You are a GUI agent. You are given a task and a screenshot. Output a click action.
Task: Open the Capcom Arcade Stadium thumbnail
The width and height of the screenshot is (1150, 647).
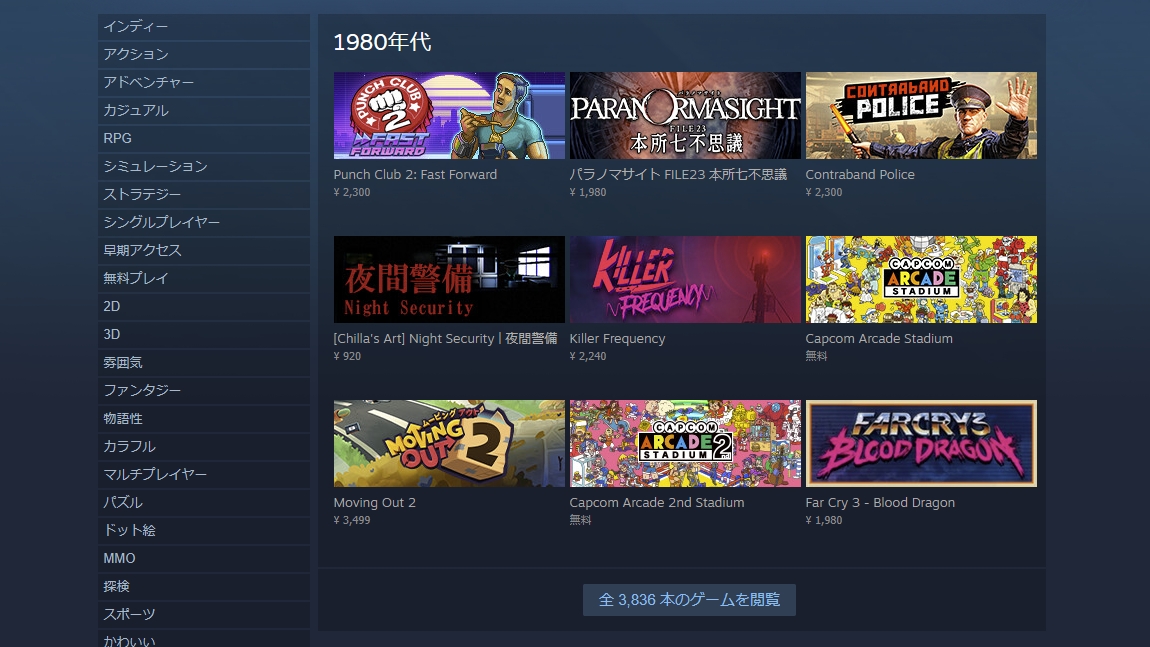pyautogui.click(x=921, y=279)
